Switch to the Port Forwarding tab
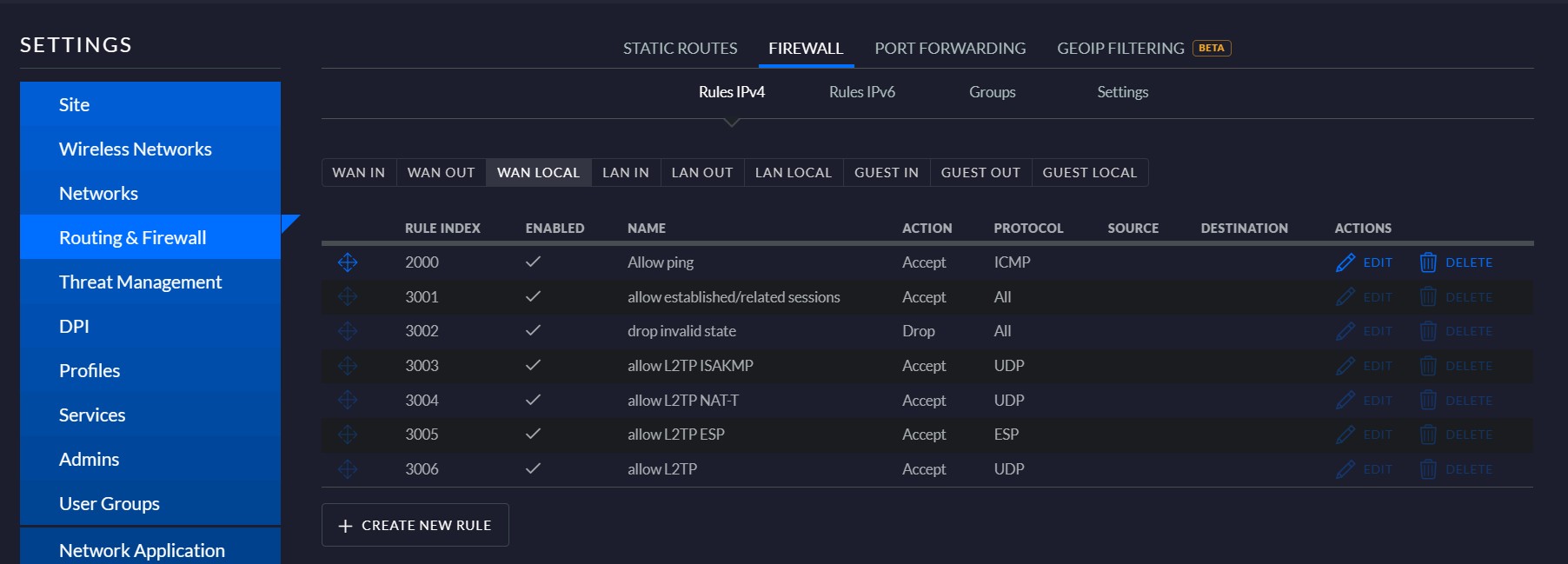The width and height of the screenshot is (1568, 564). pyautogui.click(x=949, y=49)
